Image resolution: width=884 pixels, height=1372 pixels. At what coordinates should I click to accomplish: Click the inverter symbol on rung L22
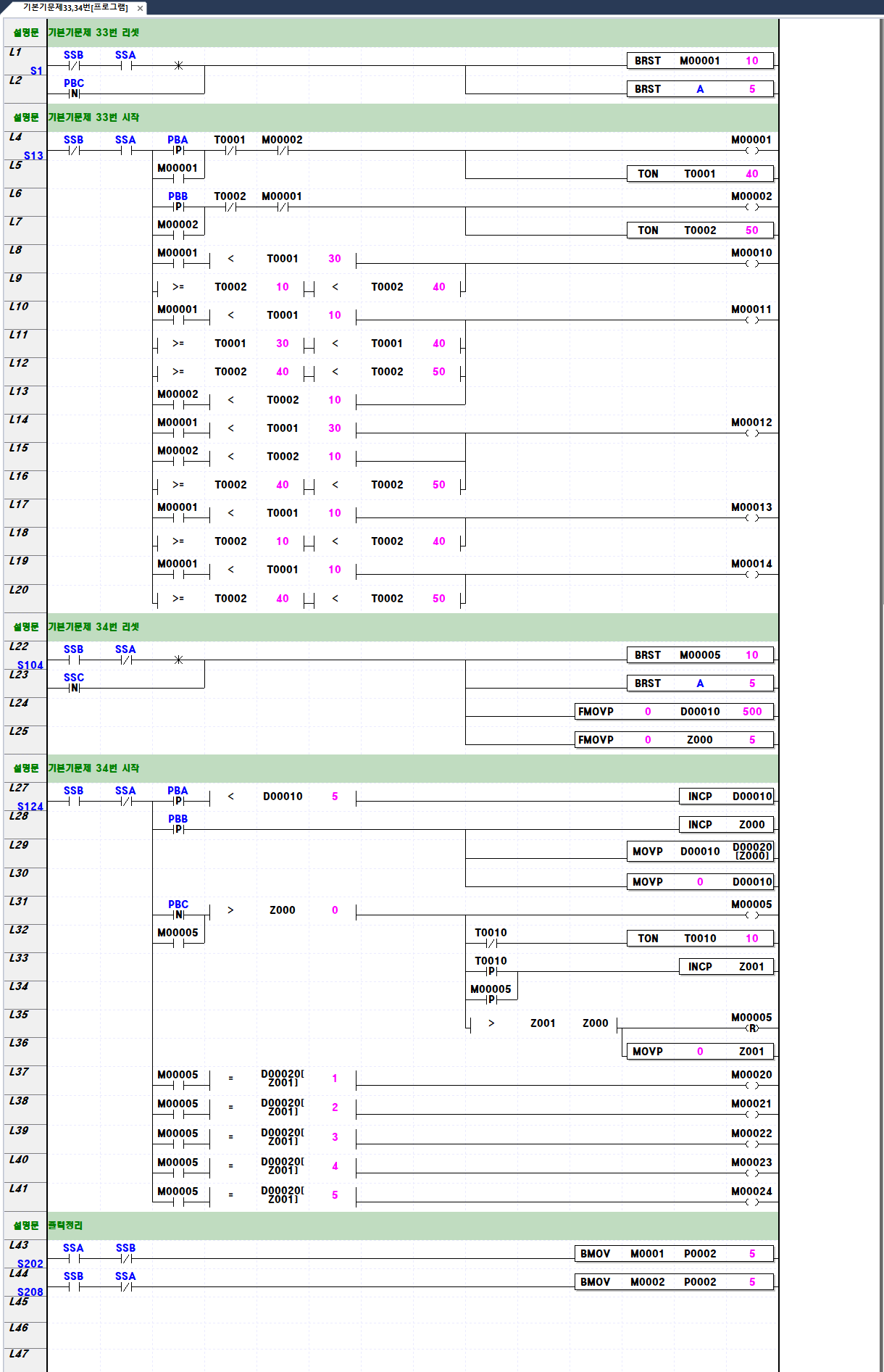pyautogui.click(x=178, y=660)
